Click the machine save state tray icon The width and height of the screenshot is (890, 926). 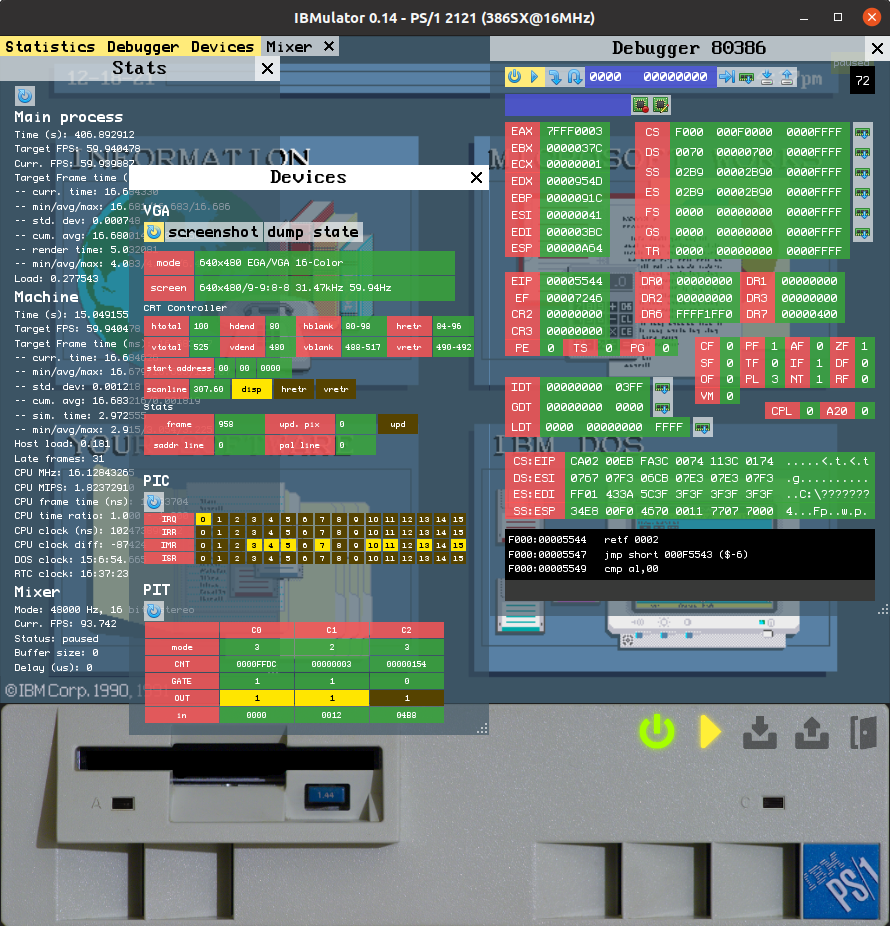click(759, 732)
